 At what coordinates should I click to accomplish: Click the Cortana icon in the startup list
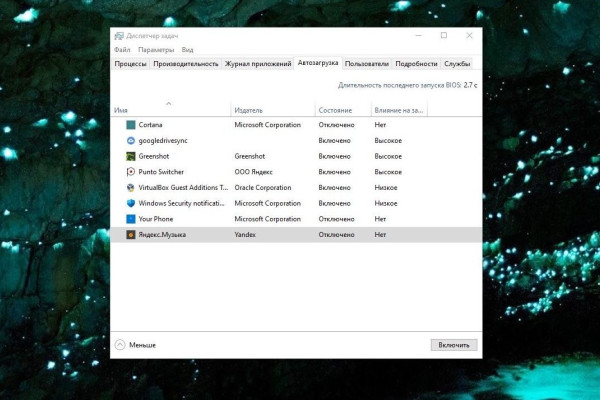130,125
